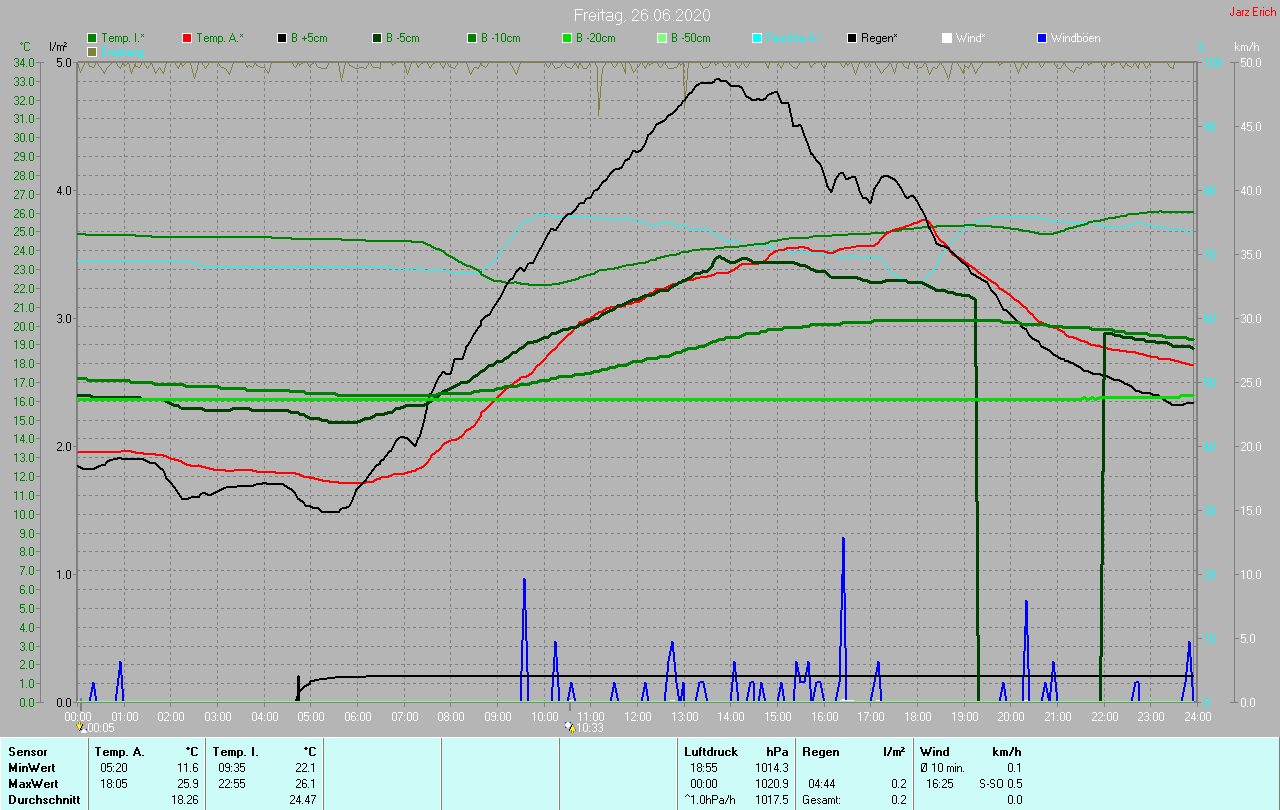The width and height of the screenshot is (1280, 810).
Task: Click the B -5cm legend square
Action: click(377, 38)
